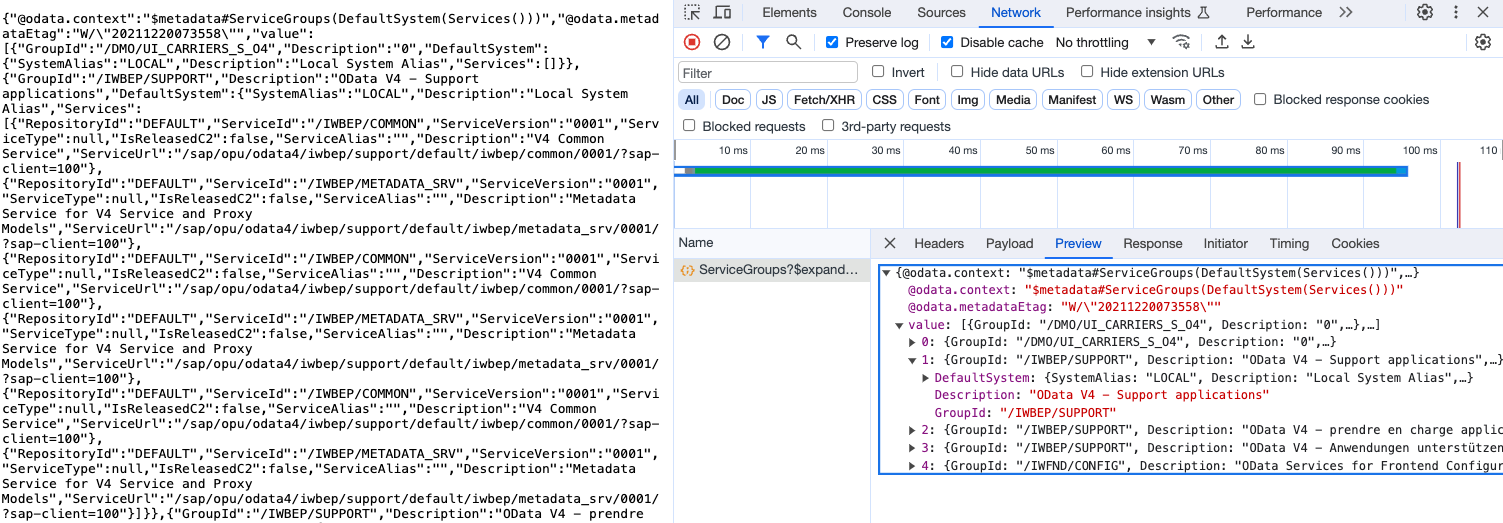Collapse the value array node
The image size is (1503, 523).
899,325
